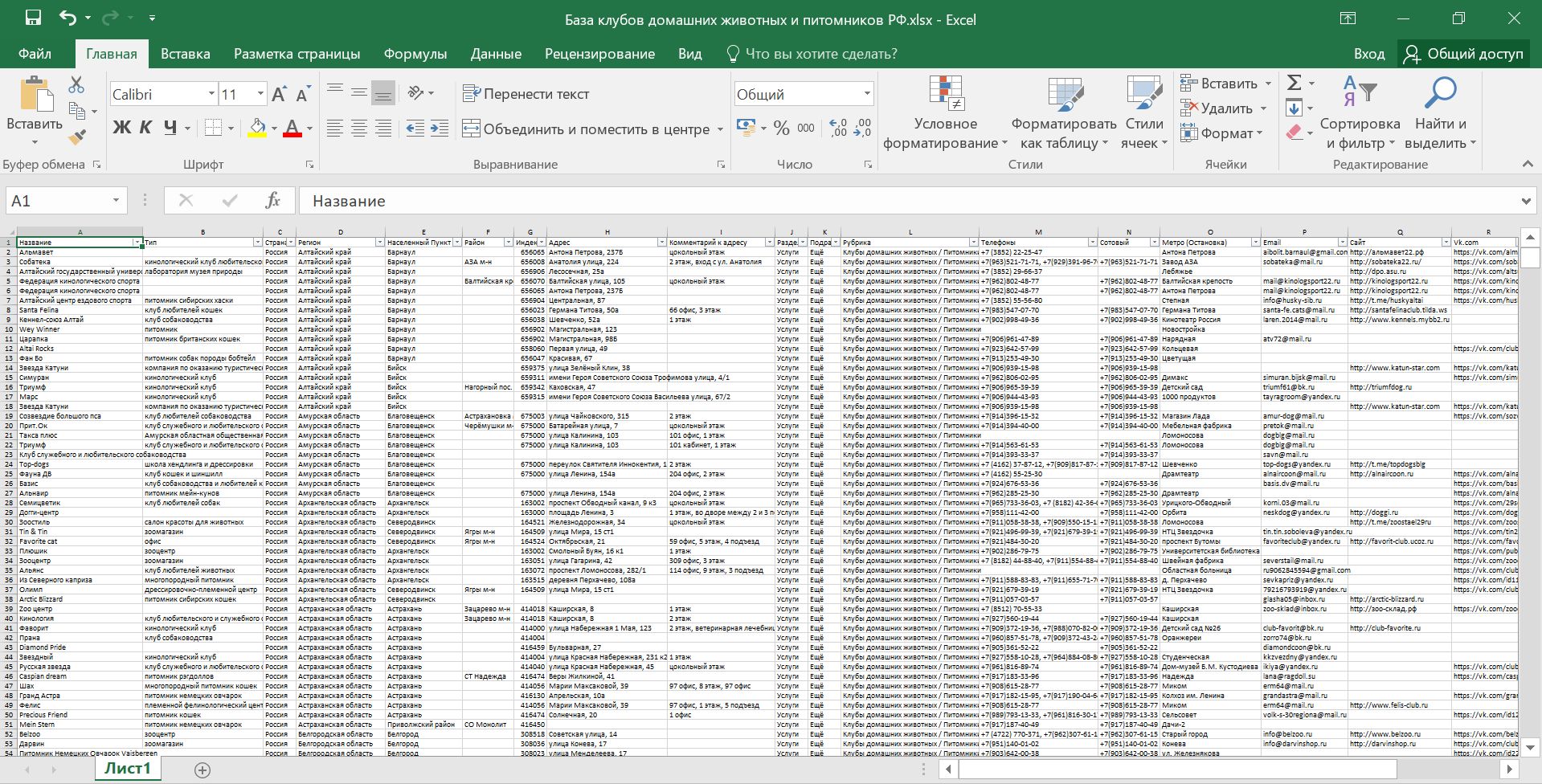Apply the yellow fill color swatch
1542x784 pixels.
(x=256, y=129)
